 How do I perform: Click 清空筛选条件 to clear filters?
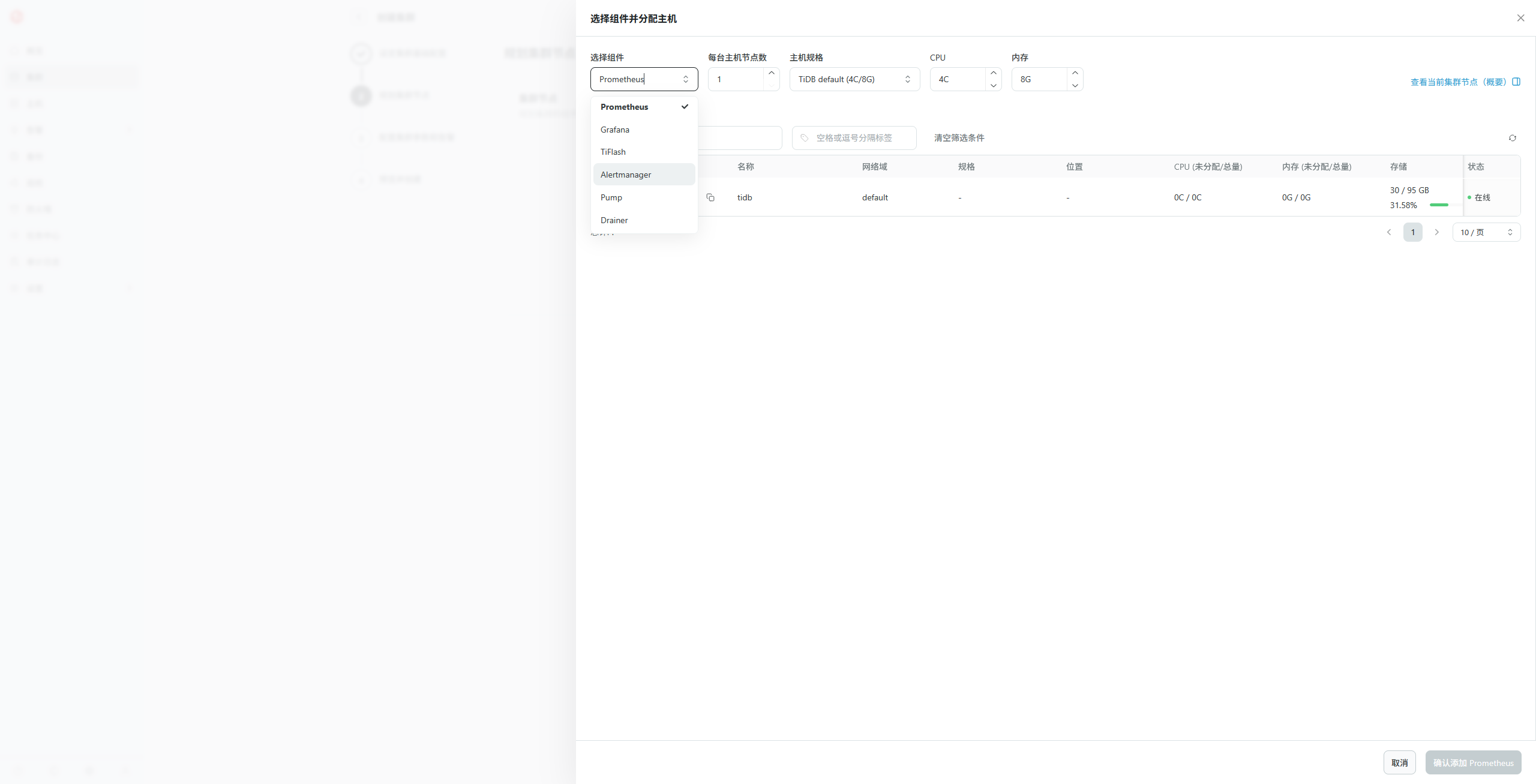959,138
